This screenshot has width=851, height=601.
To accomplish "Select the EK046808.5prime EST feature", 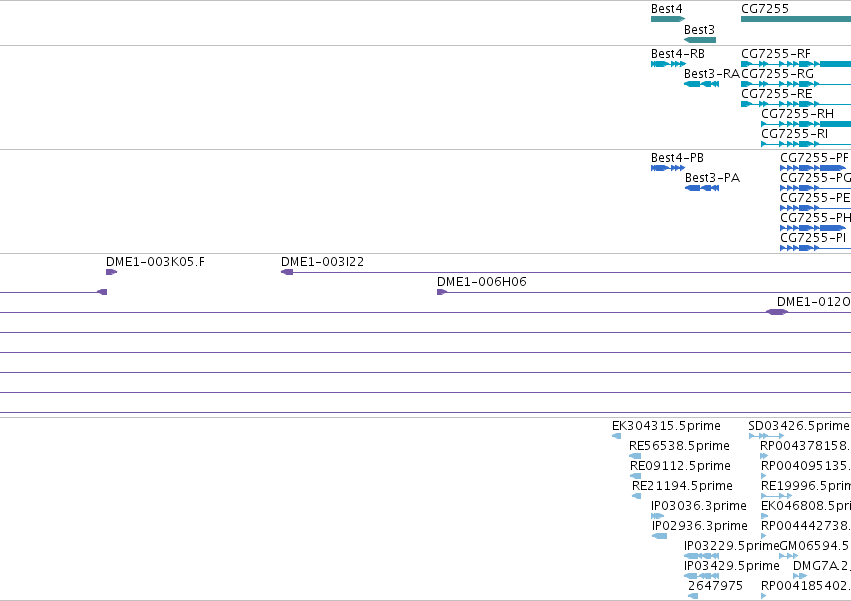I will click(x=765, y=516).
